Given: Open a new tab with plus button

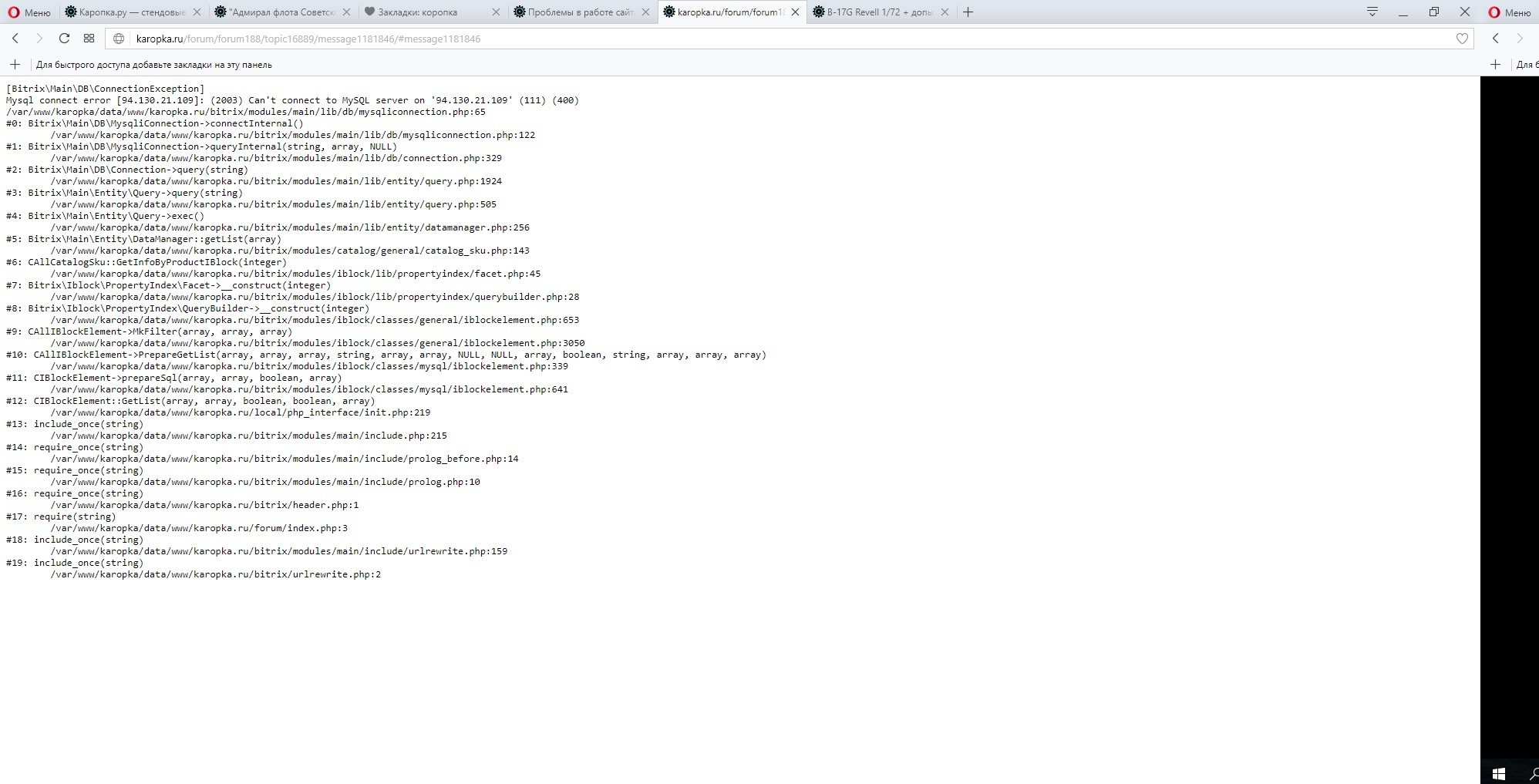Looking at the screenshot, I should pos(968,12).
